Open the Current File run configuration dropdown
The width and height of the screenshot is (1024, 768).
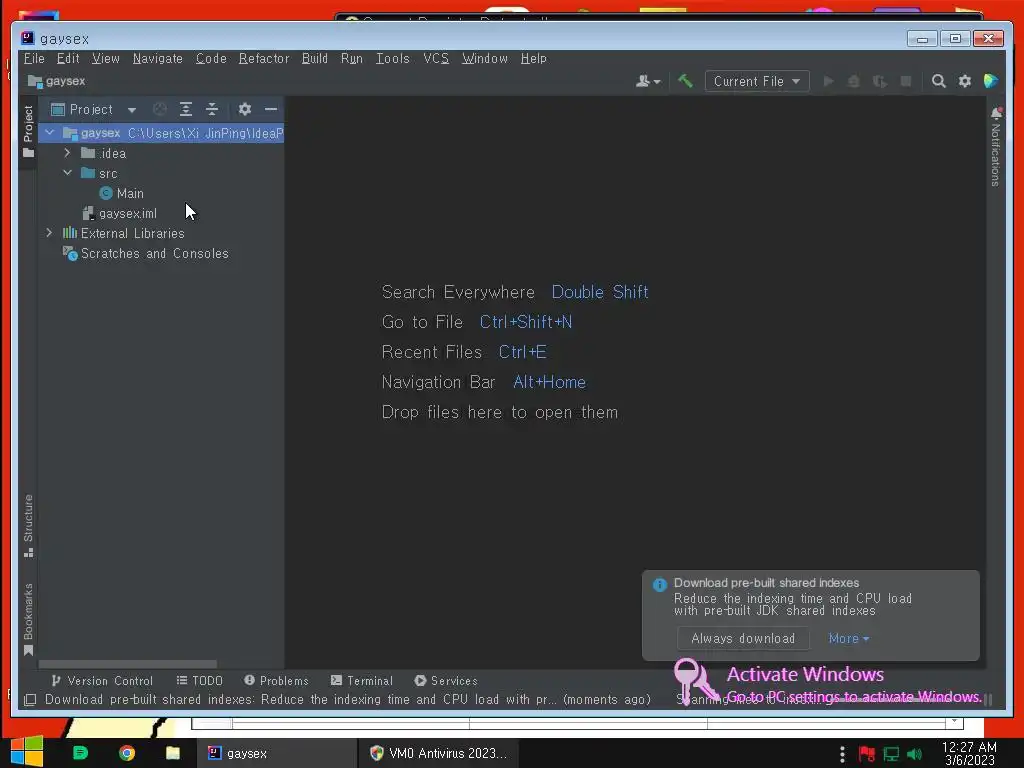(x=757, y=81)
